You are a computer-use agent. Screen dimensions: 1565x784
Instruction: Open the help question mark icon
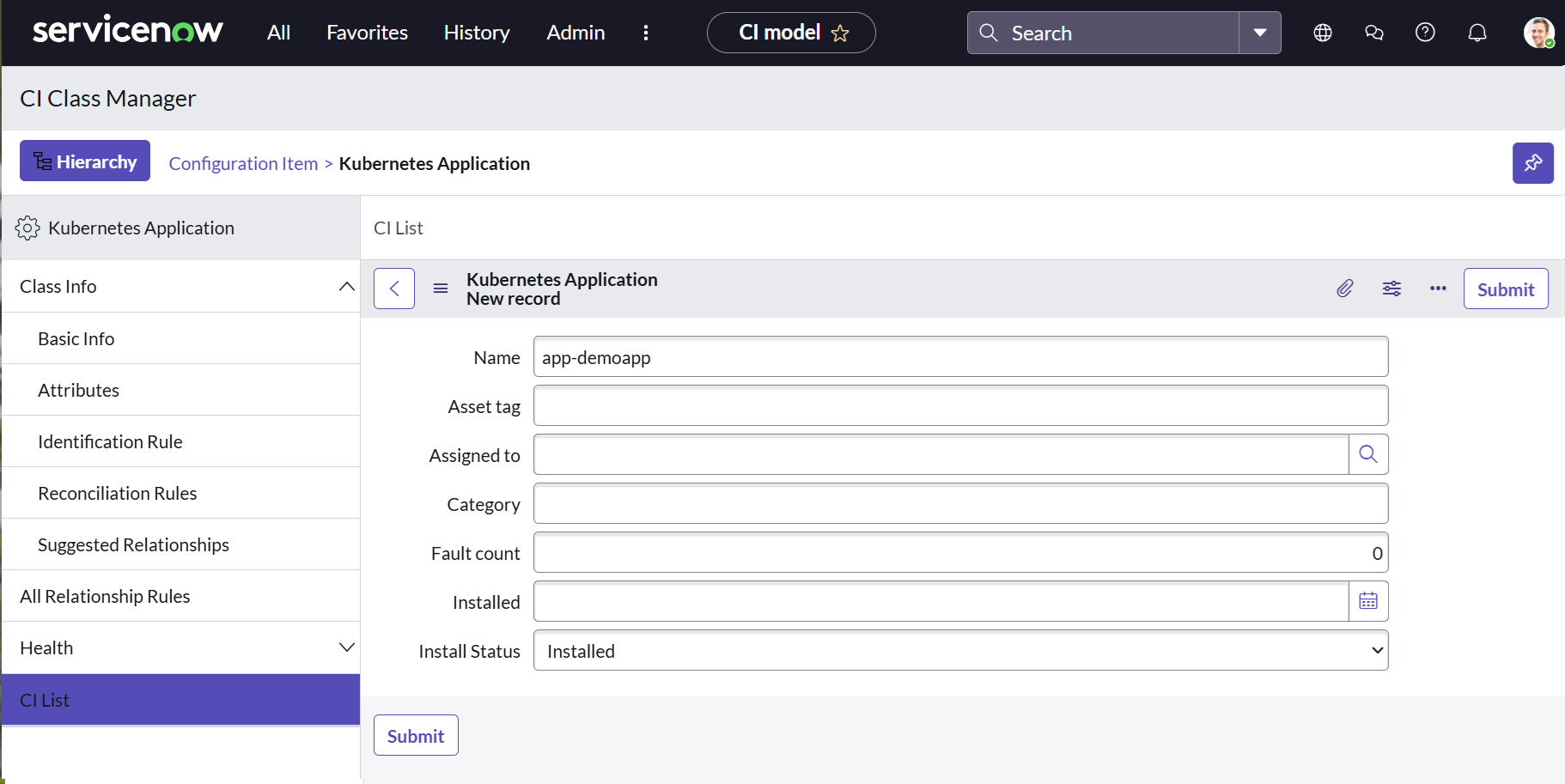pos(1425,33)
